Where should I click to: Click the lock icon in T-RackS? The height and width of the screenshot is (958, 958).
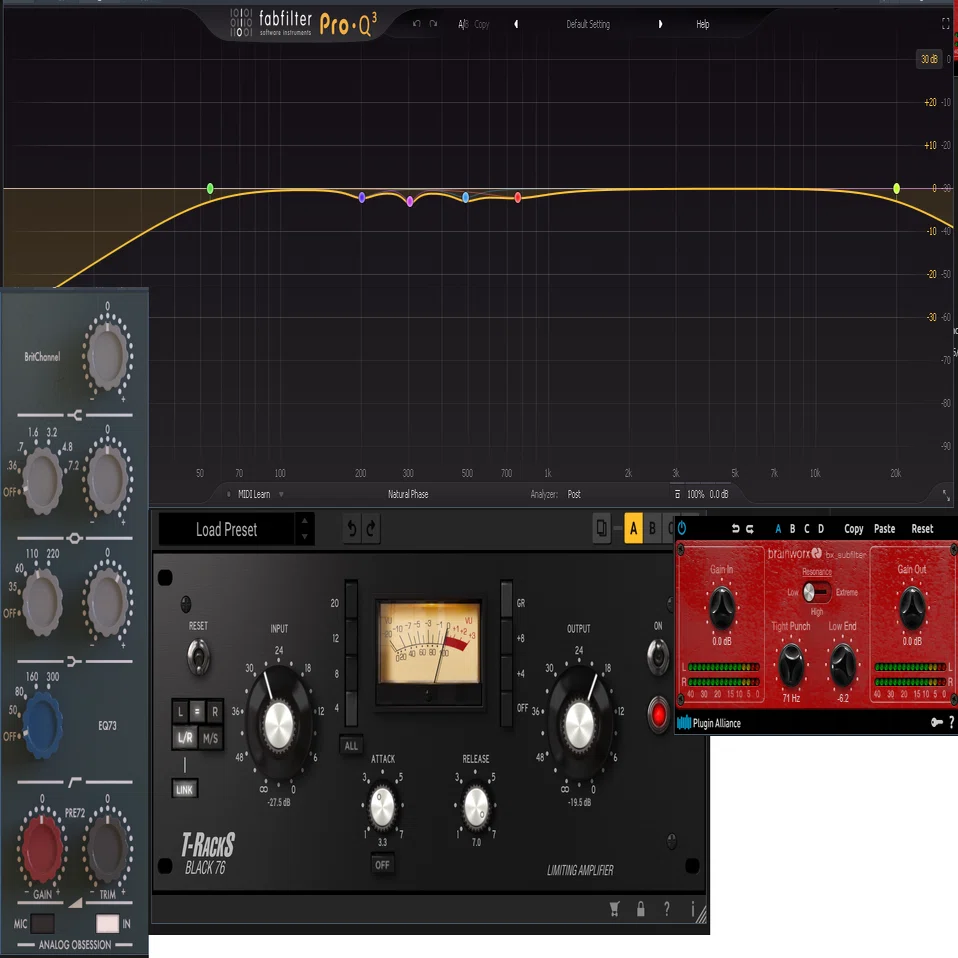pyautogui.click(x=640, y=909)
